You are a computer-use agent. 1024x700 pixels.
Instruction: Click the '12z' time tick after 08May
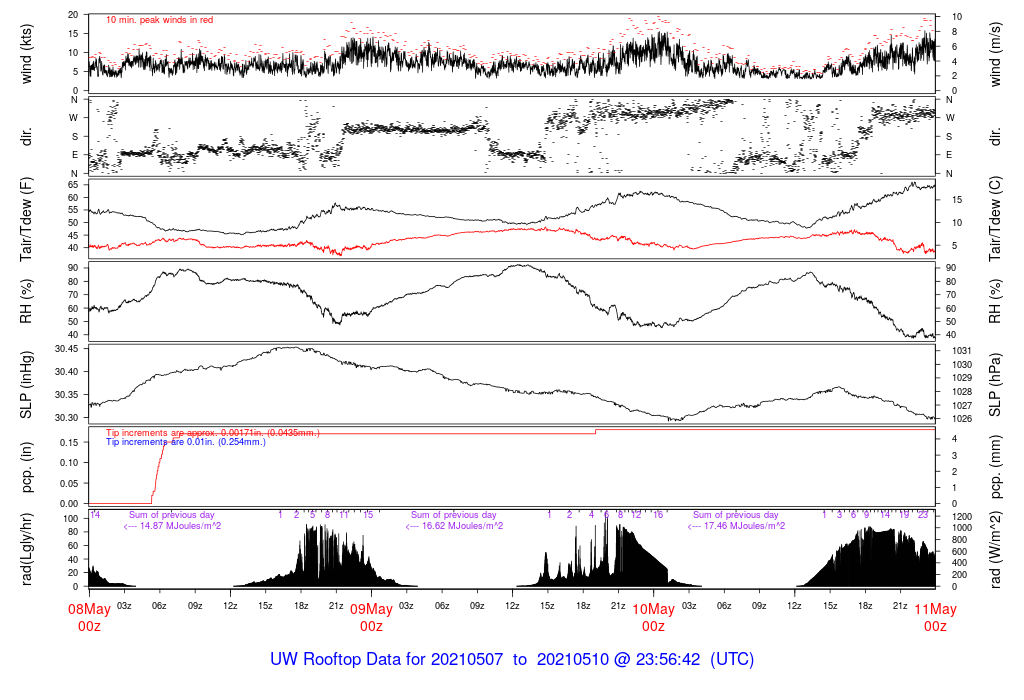point(230,605)
